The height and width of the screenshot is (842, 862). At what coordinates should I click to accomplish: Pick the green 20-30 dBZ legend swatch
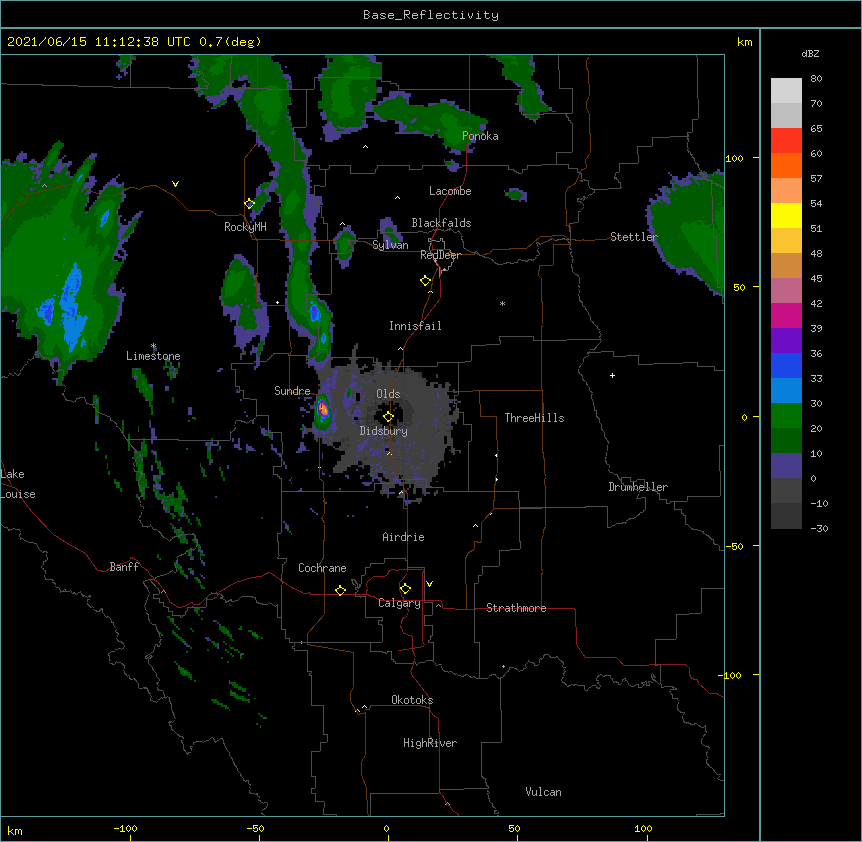coord(786,416)
